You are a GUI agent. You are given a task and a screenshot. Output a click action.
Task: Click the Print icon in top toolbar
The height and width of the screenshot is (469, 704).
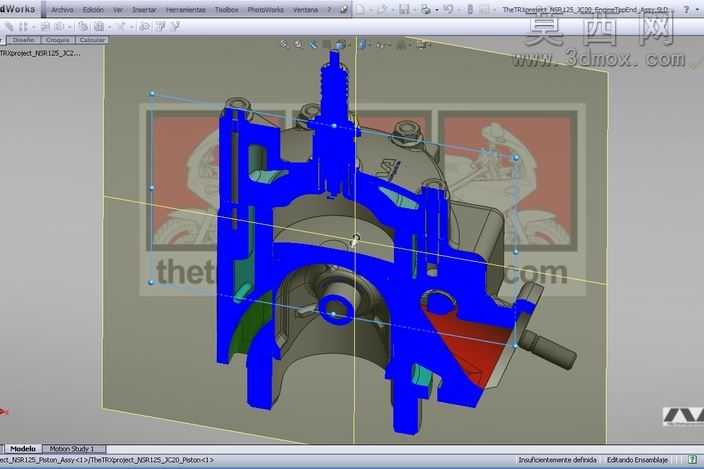tap(426, 9)
